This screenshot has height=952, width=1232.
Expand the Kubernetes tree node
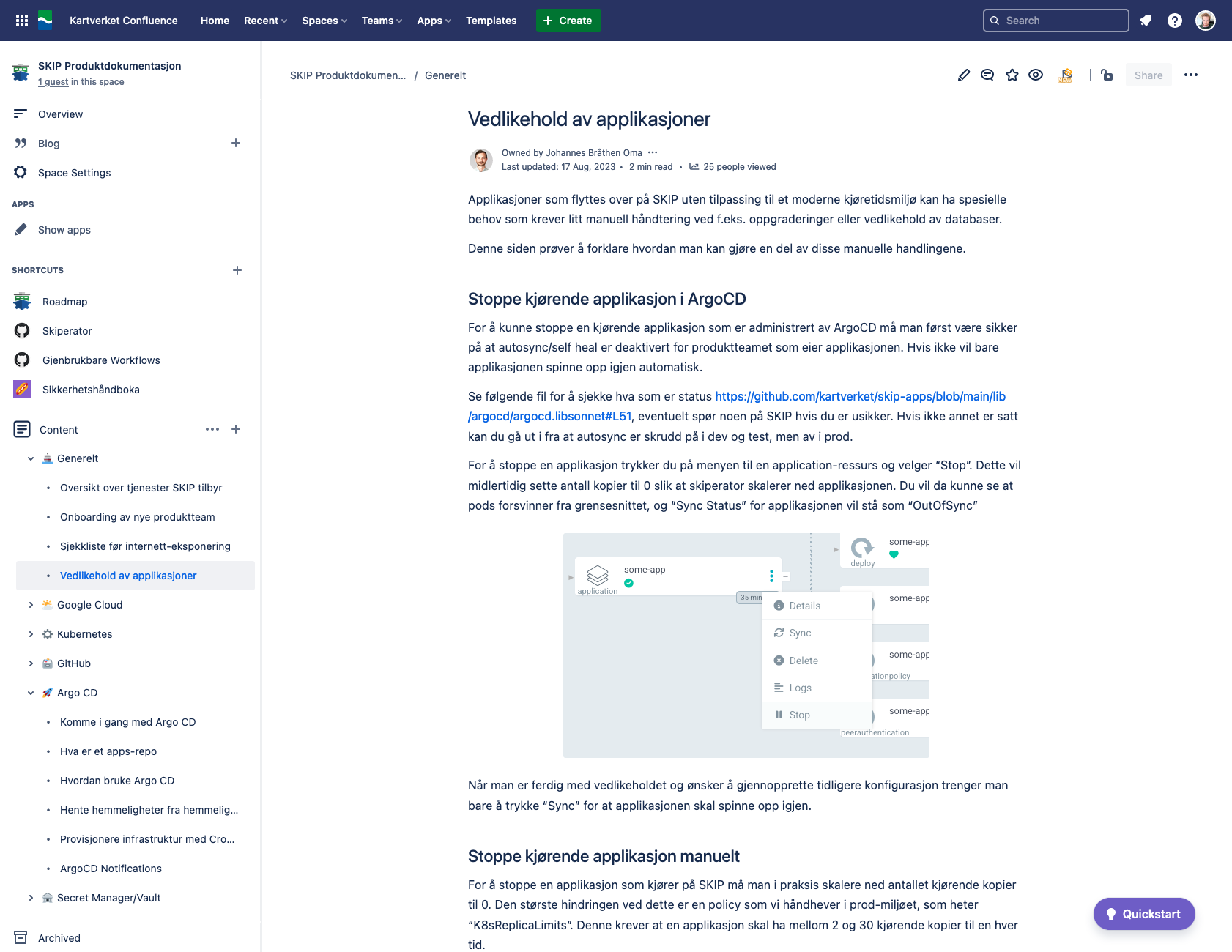coord(31,634)
